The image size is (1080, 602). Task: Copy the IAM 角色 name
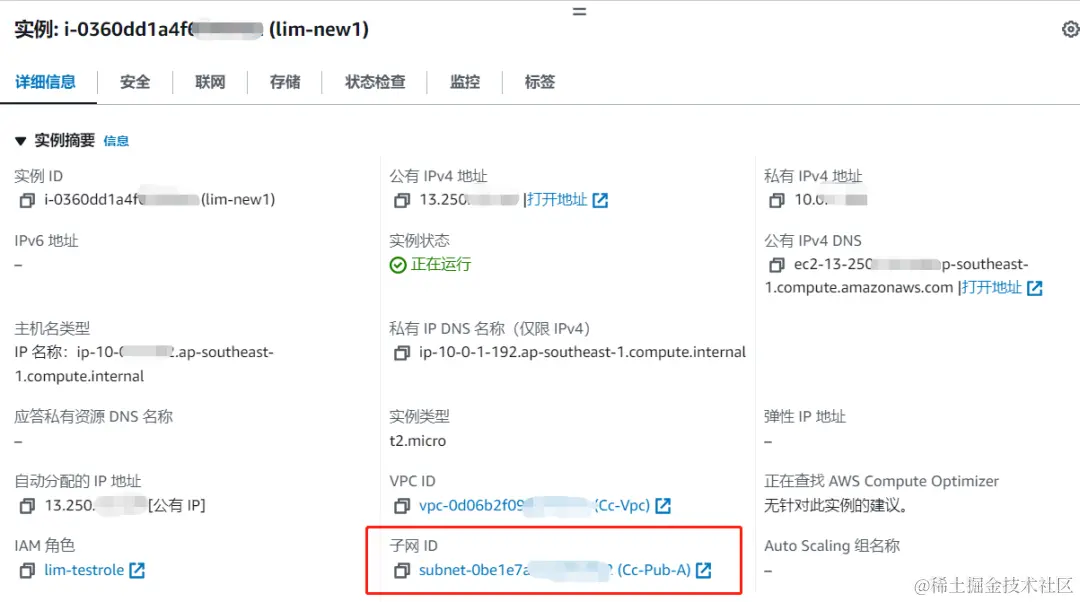[x=27, y=570]
